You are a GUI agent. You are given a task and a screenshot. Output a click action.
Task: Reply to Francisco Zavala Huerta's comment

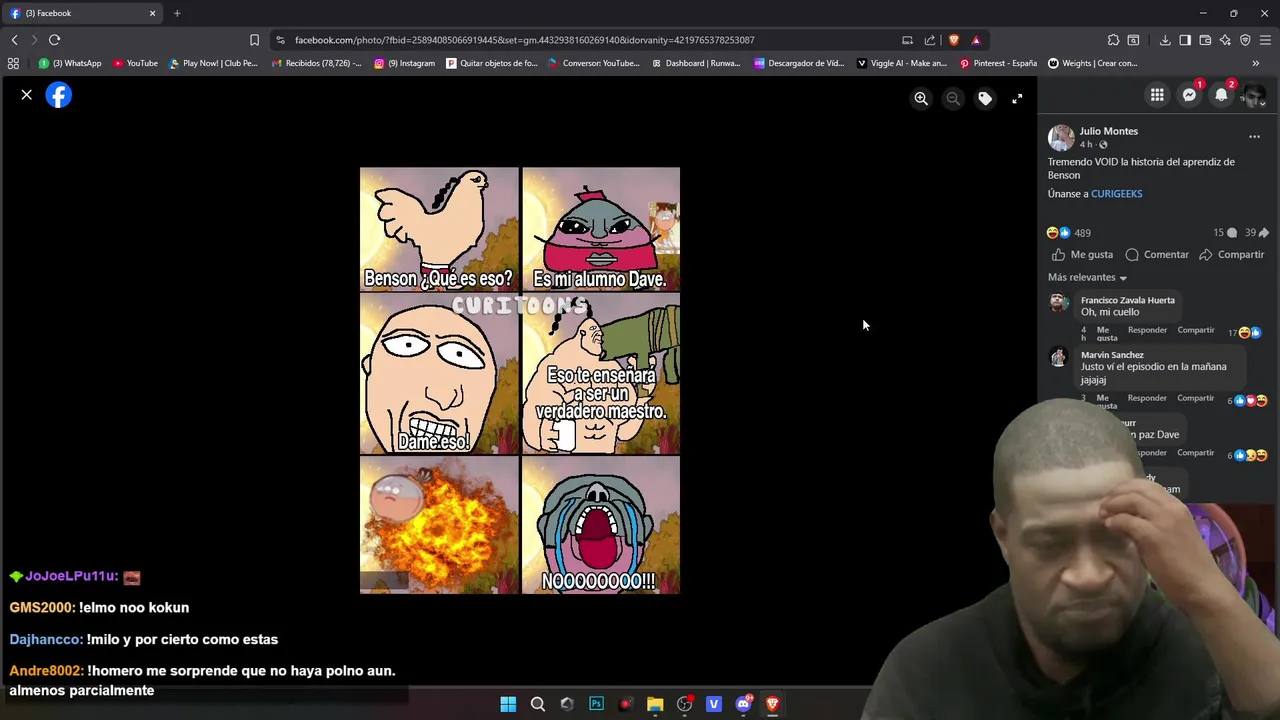click(x=1147, y=330)
